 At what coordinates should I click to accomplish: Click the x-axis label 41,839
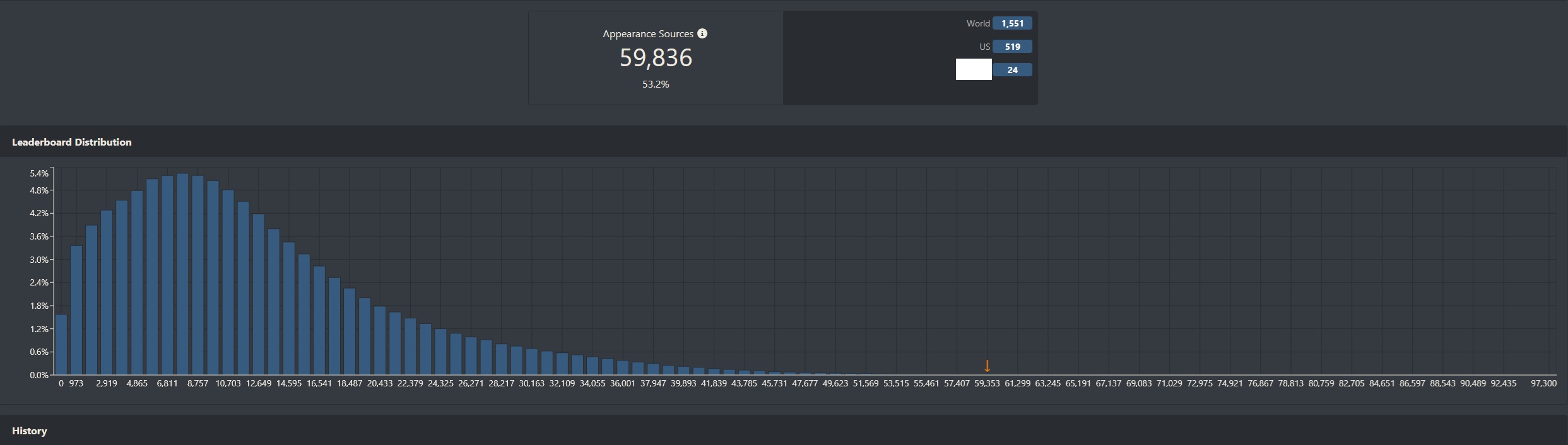tap(714, 383)
